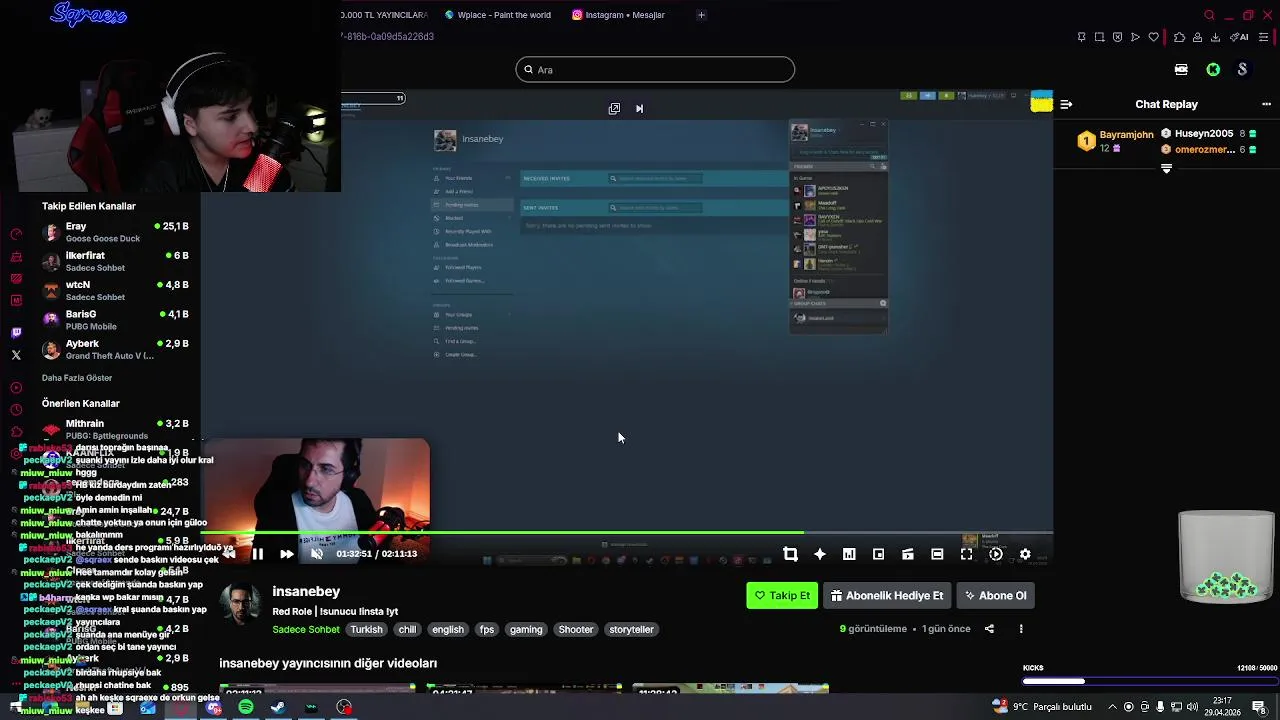
Task: Open Huseyn2005's leaderboard entry
Action: point(1210,134)
